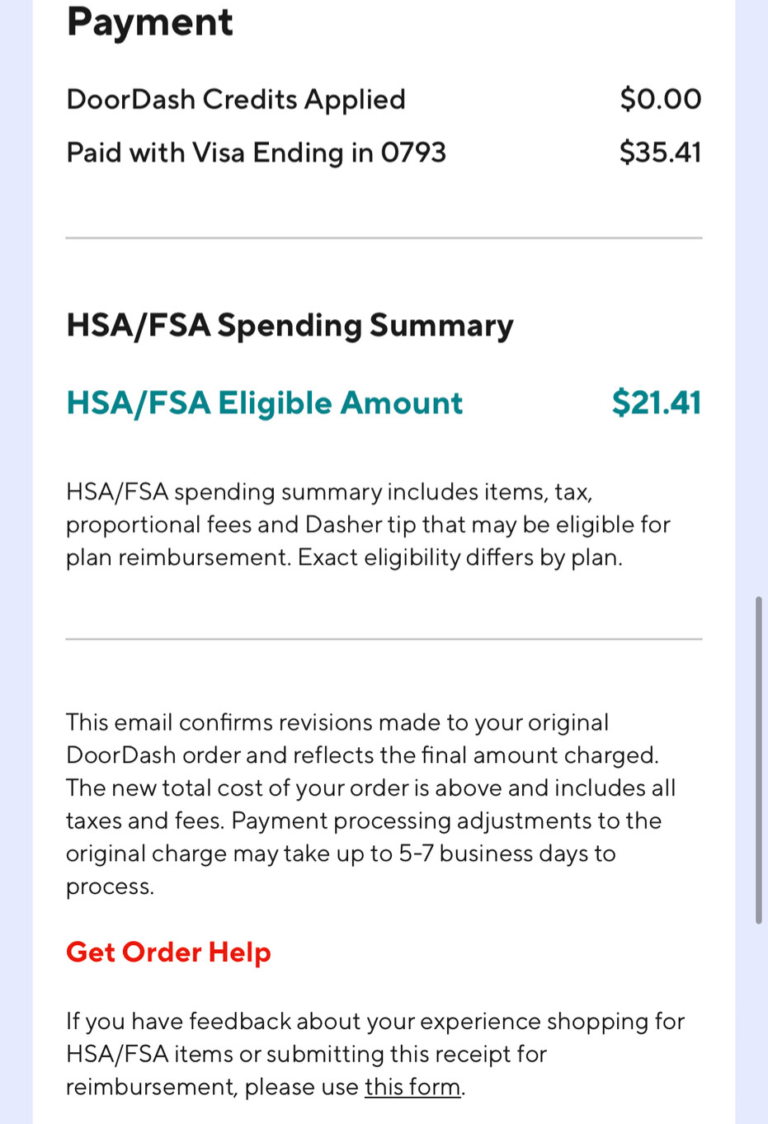Open the Get Order Help link
This screenshot has width=768, height=1124.
click(x=169, y=952)
